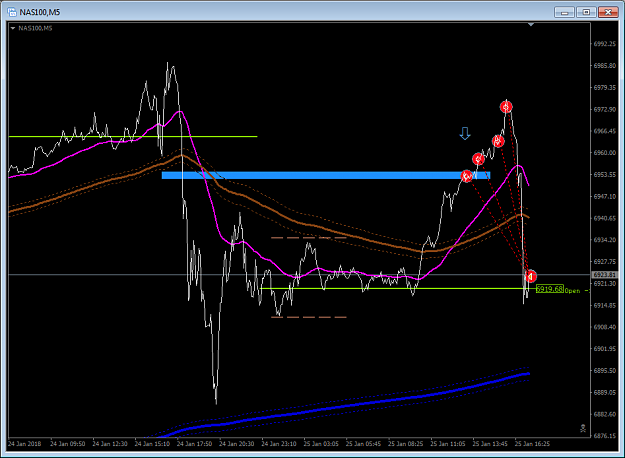Minimize the NAS100,M5 chart window
Screen dimensions: 625x458
click(x=564, y=12)
